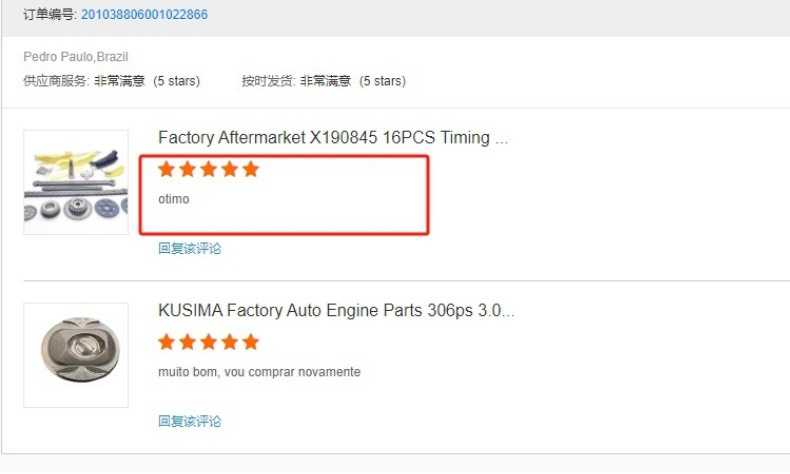
Task: Open the KUSIMA piston product thumbnail
Action: tap(76, 355)
